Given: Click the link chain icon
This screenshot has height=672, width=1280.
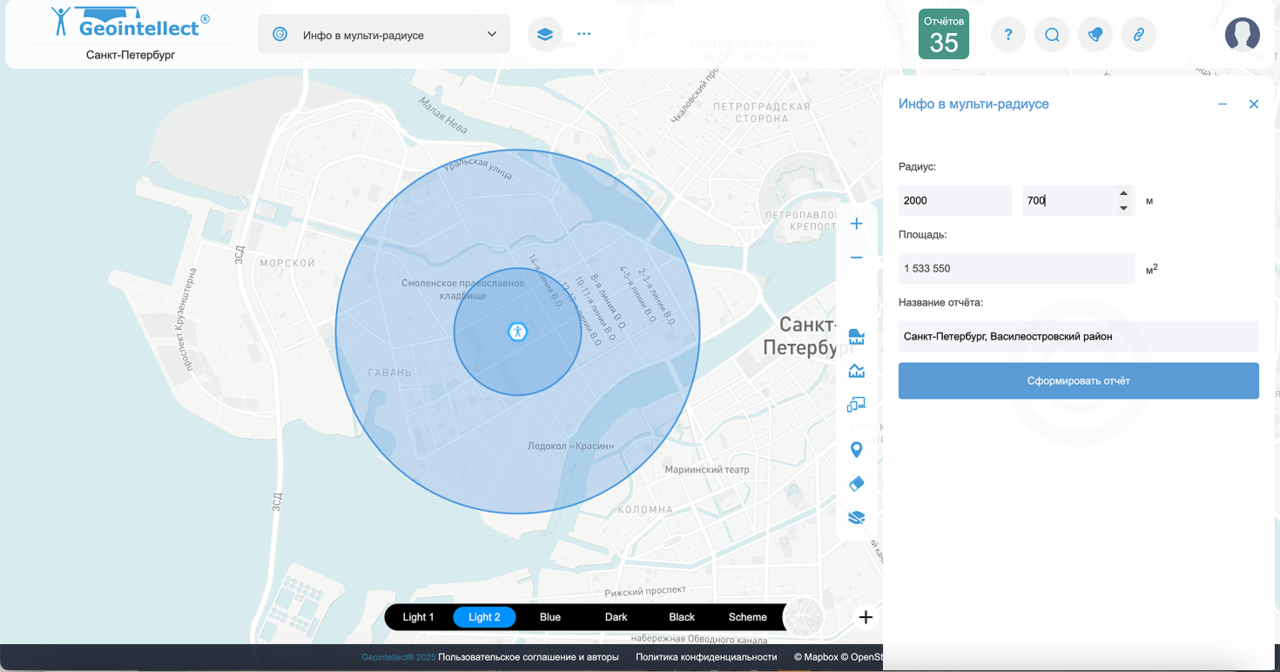Looking at the screenshot, I should [1138, 34].
